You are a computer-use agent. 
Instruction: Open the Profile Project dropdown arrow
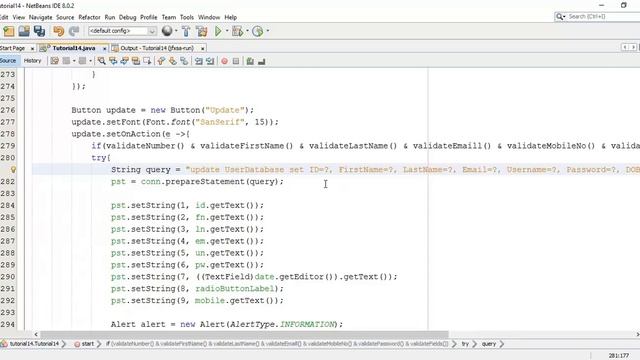[x=268, y=31]
